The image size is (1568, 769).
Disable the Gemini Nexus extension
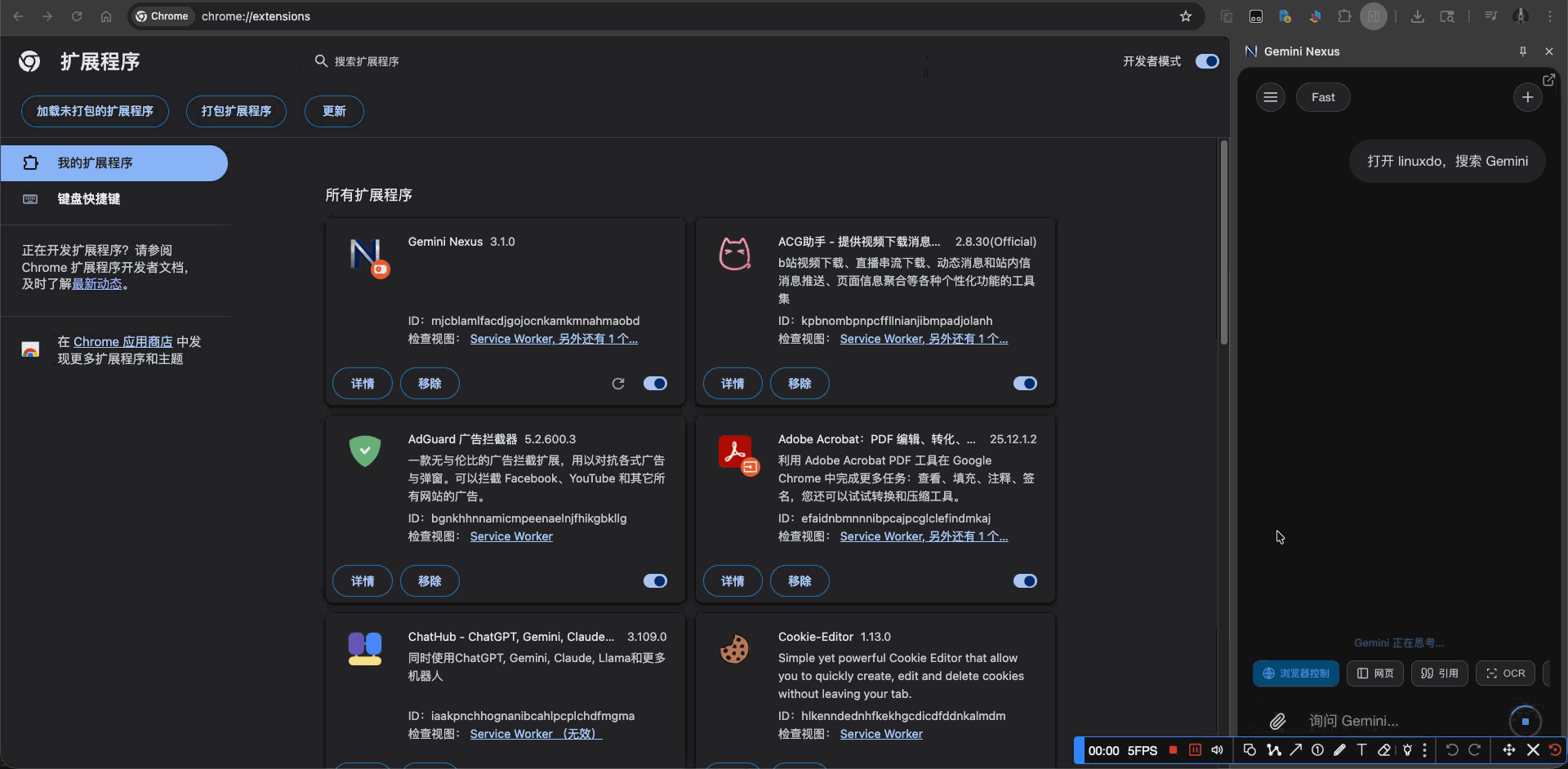tap(655, 384)
